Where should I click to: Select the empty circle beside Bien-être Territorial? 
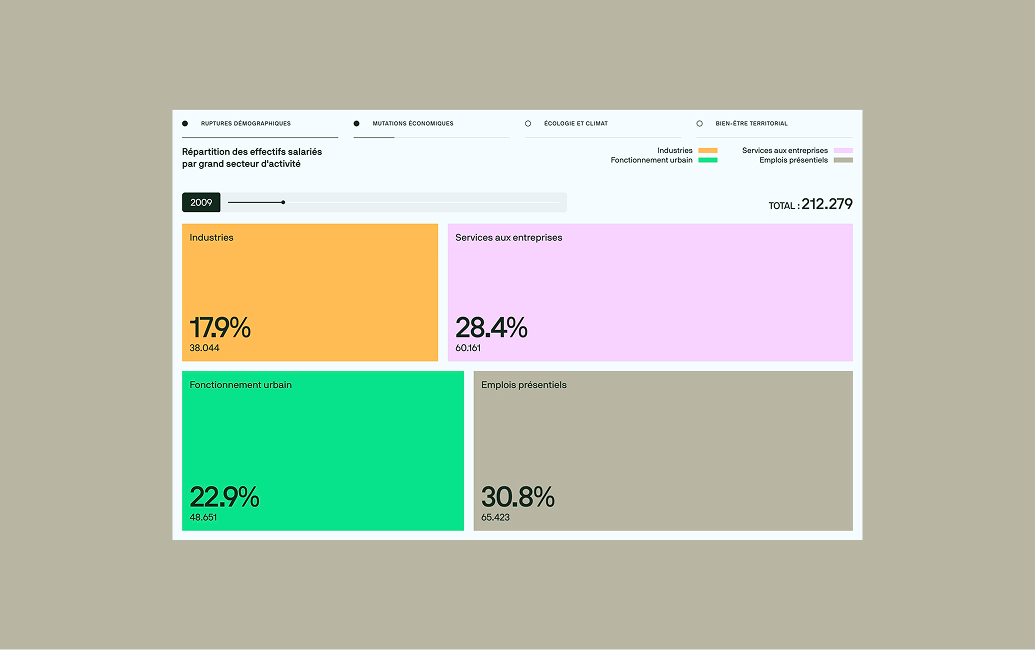click(700, 123)
